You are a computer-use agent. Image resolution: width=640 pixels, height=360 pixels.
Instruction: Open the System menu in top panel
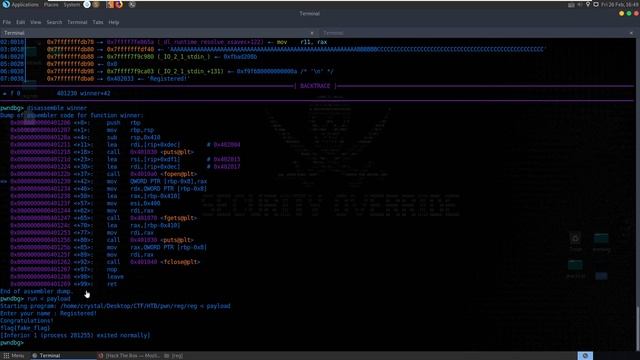pyautogui.click(x=71, y=4)
